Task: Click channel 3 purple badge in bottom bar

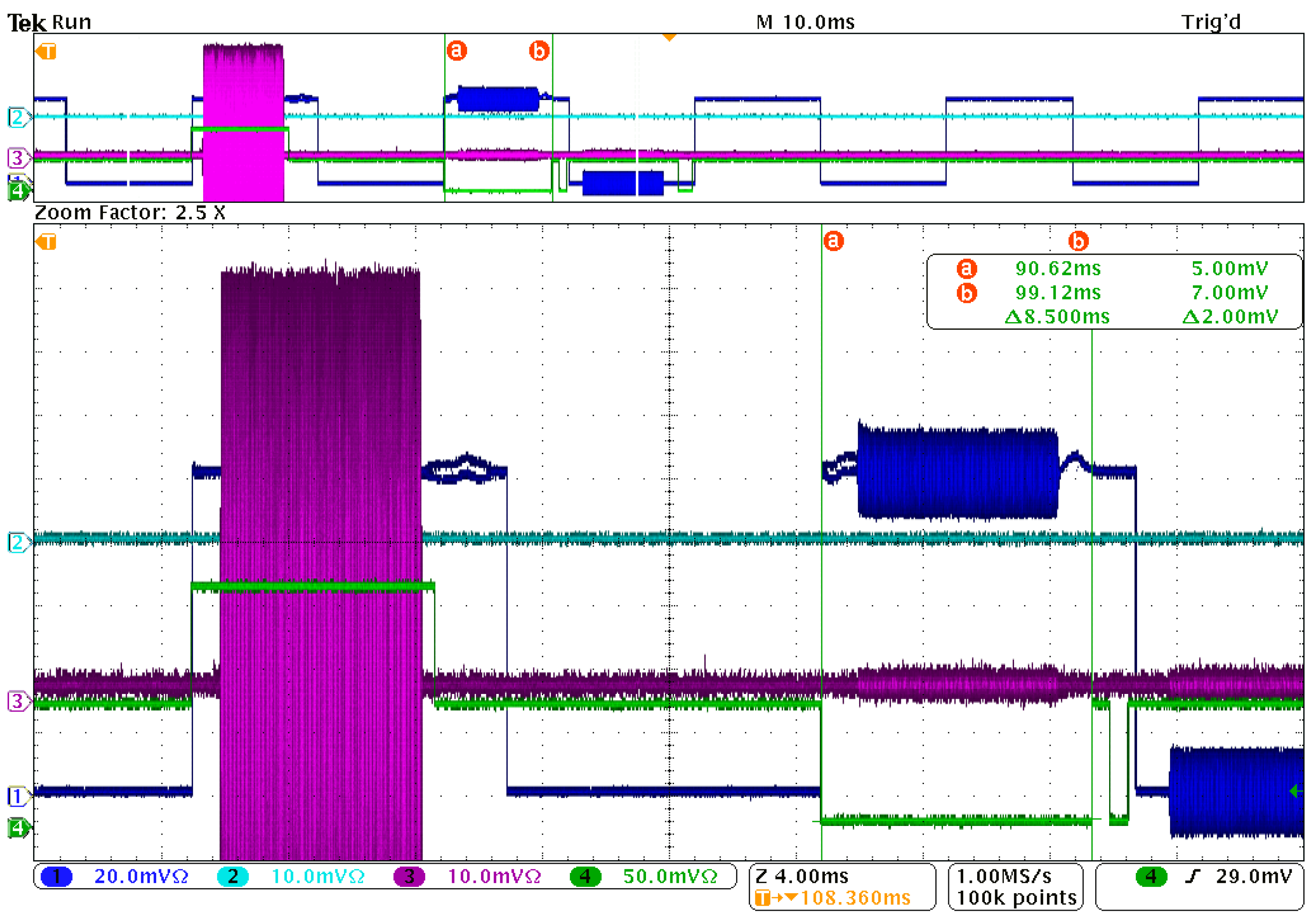Action: coord(409,877)
